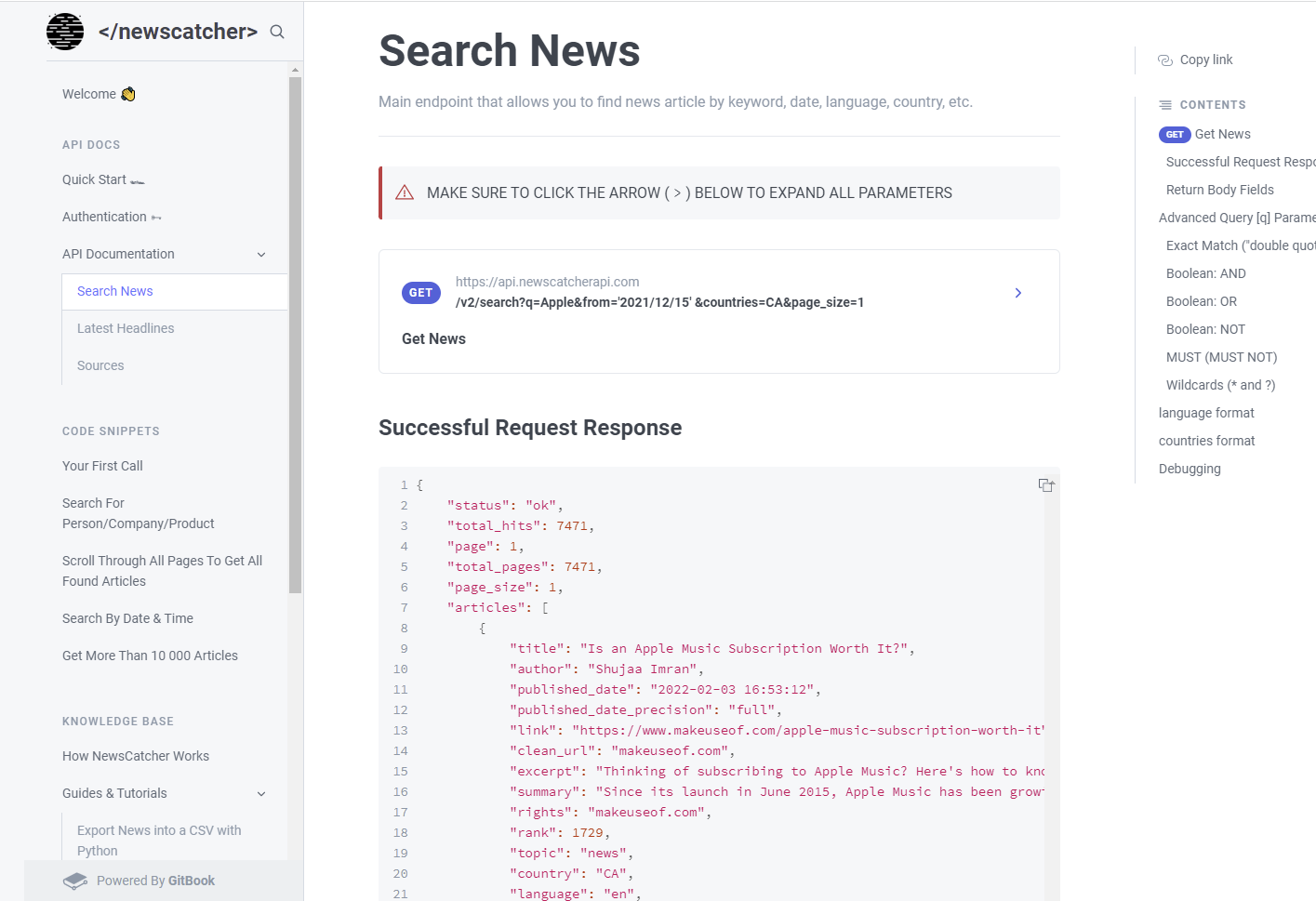Click the GET badge in contents list
Image resolution: width=1316 pixels, height=901 pixels.
(x=1175, y=135)
